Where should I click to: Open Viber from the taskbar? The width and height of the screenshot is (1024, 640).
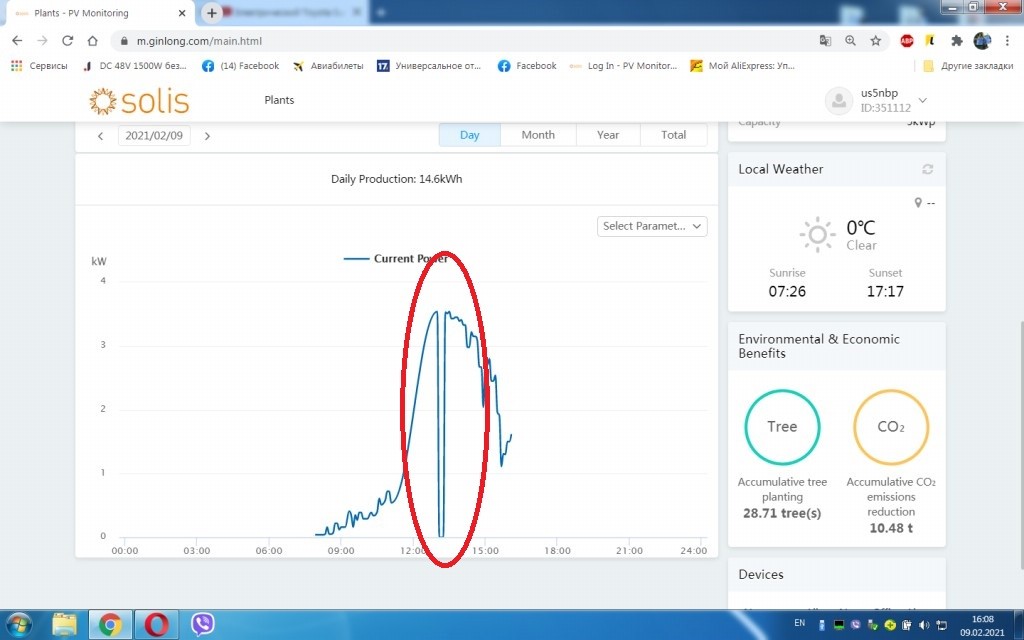pyautogui.click(x=203, y=624)
